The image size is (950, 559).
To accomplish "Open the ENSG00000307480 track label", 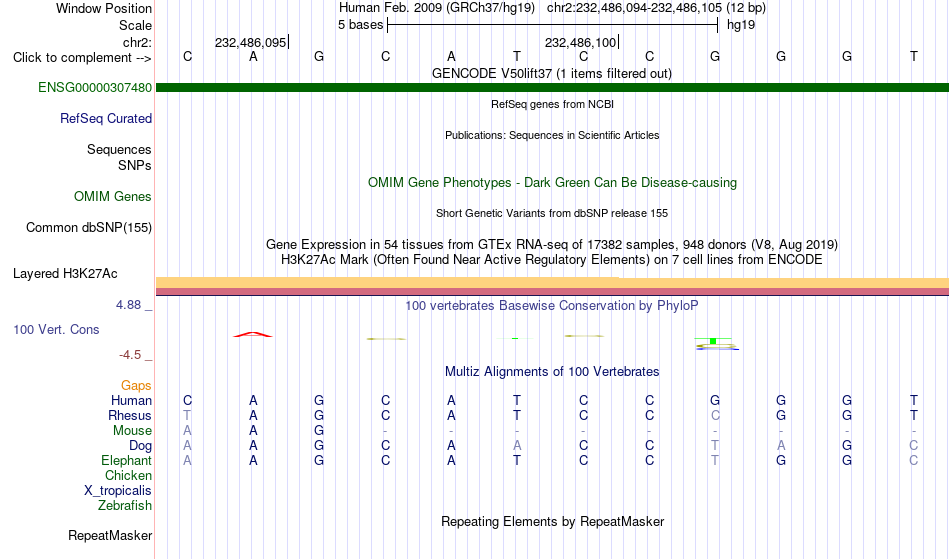I will pyautogui.click(x=95, y=88).
